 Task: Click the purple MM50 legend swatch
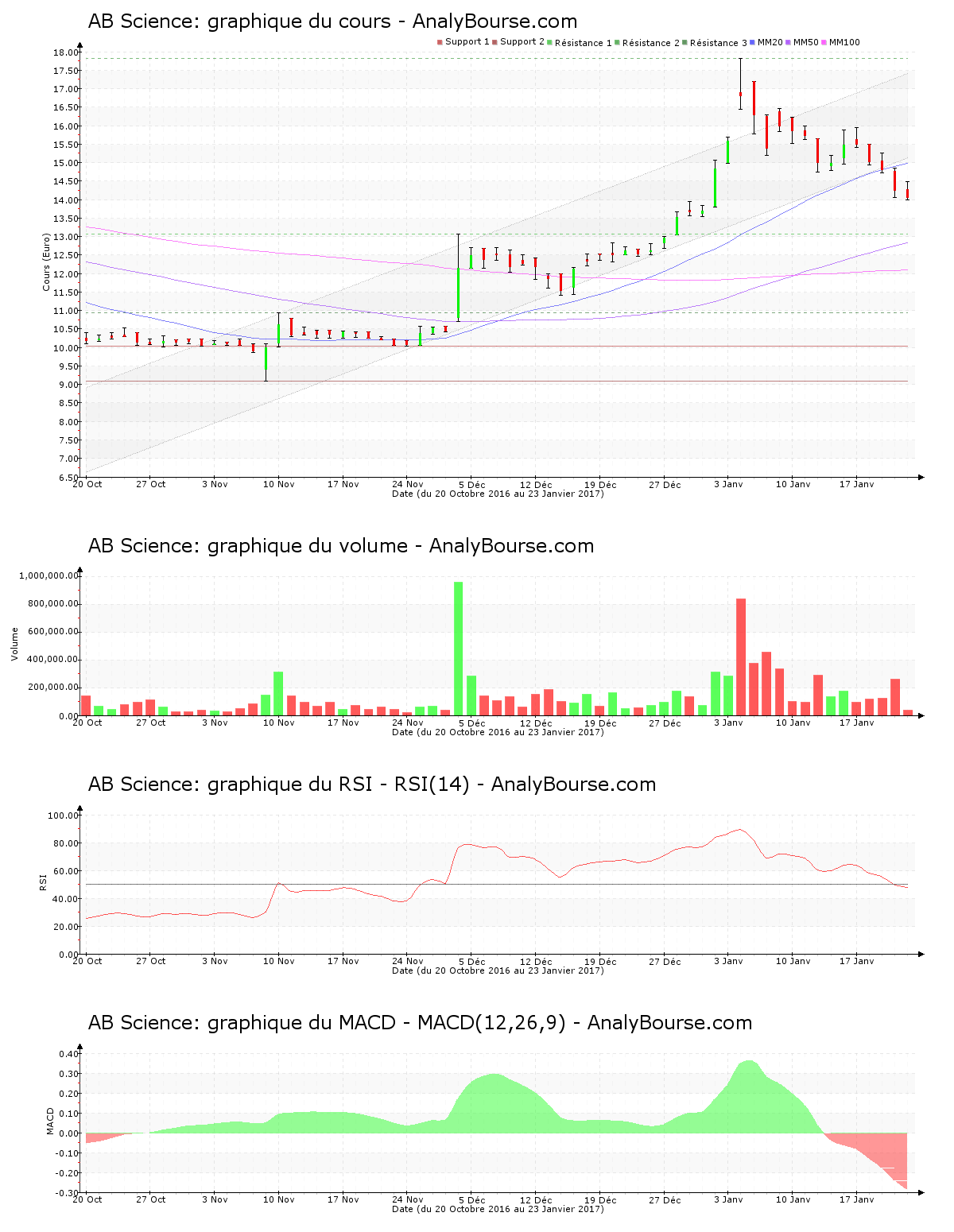(789, 42)
